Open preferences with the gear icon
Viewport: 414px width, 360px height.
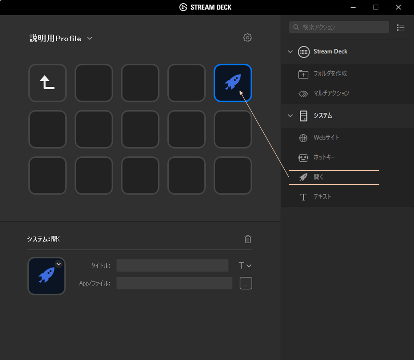pyautogui.click(x=247, y=38)
